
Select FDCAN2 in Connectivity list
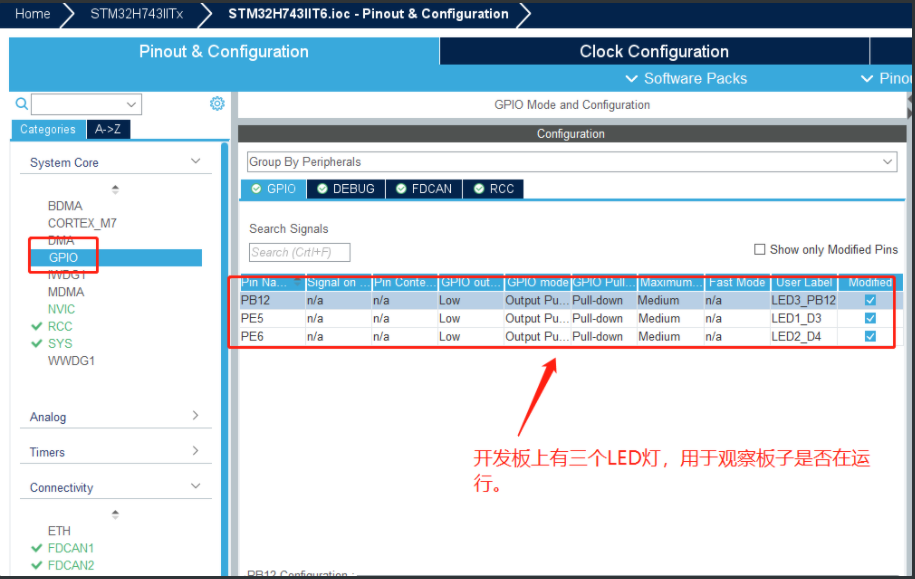coord(71,565)
